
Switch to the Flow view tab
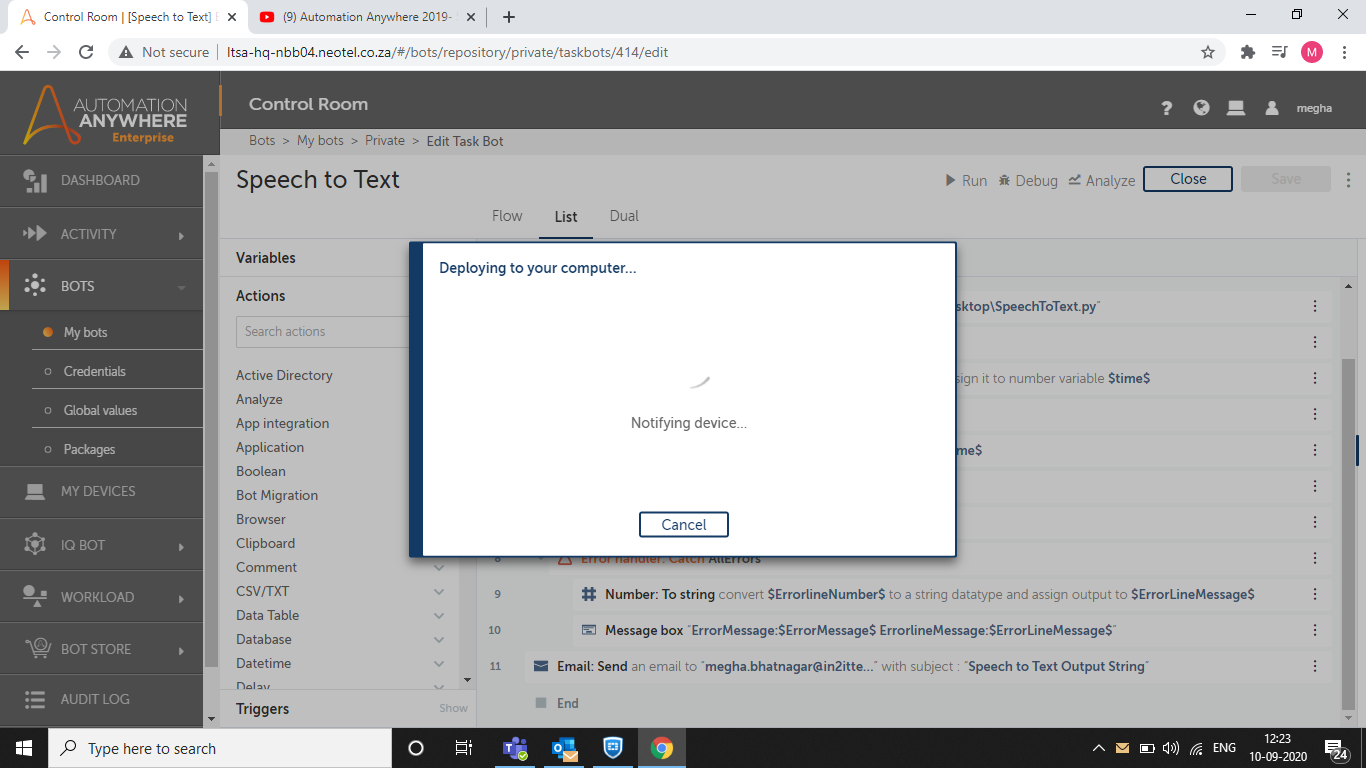tap(507, 216)
